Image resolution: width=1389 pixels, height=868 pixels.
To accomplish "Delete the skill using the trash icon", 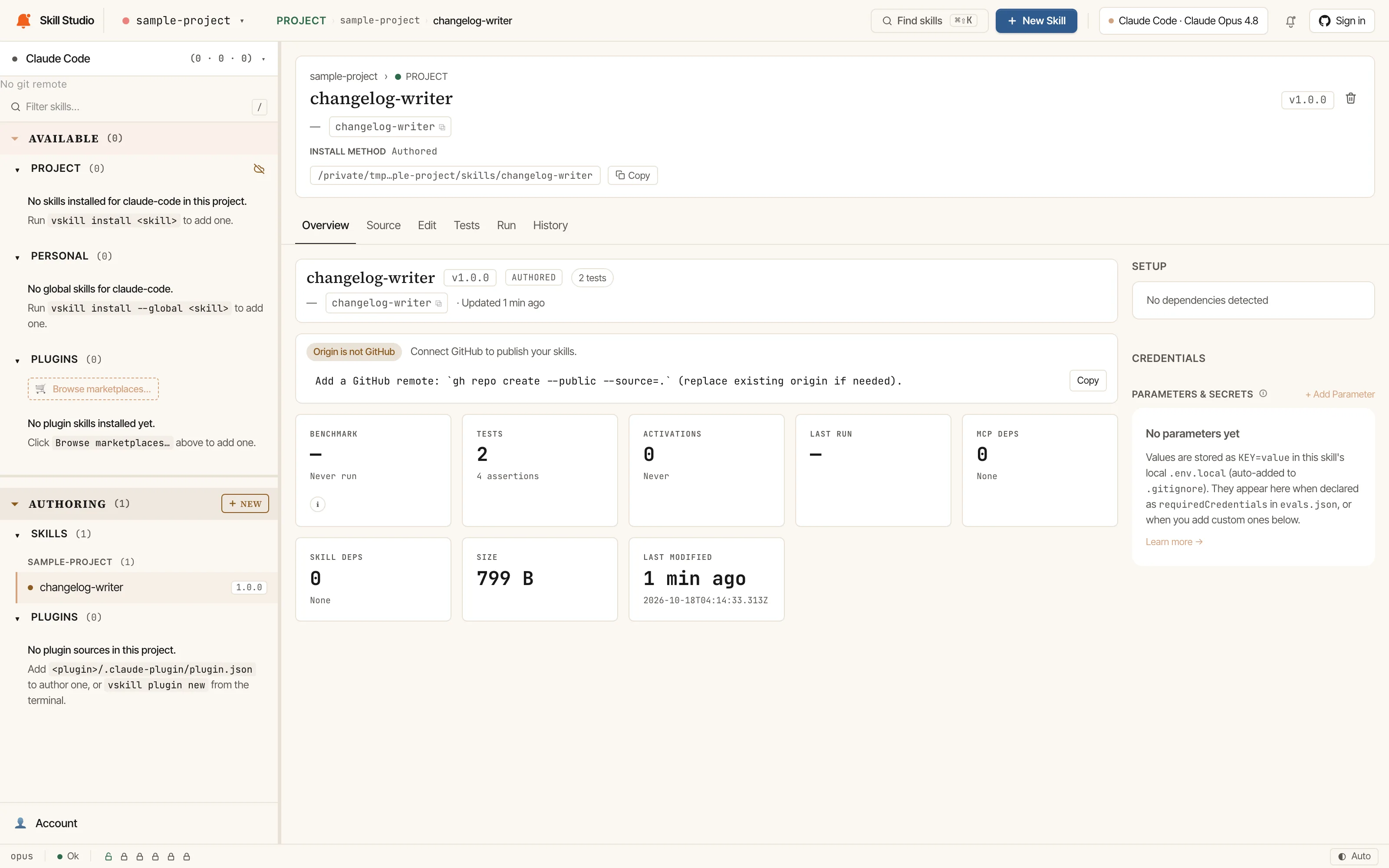I will tap(1350, 99).
